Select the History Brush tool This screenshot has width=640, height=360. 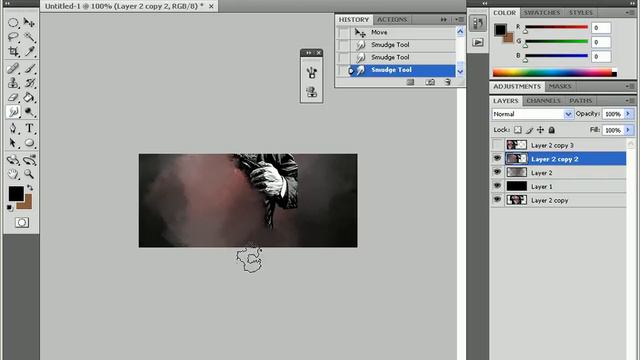click(x=29, y=83)
